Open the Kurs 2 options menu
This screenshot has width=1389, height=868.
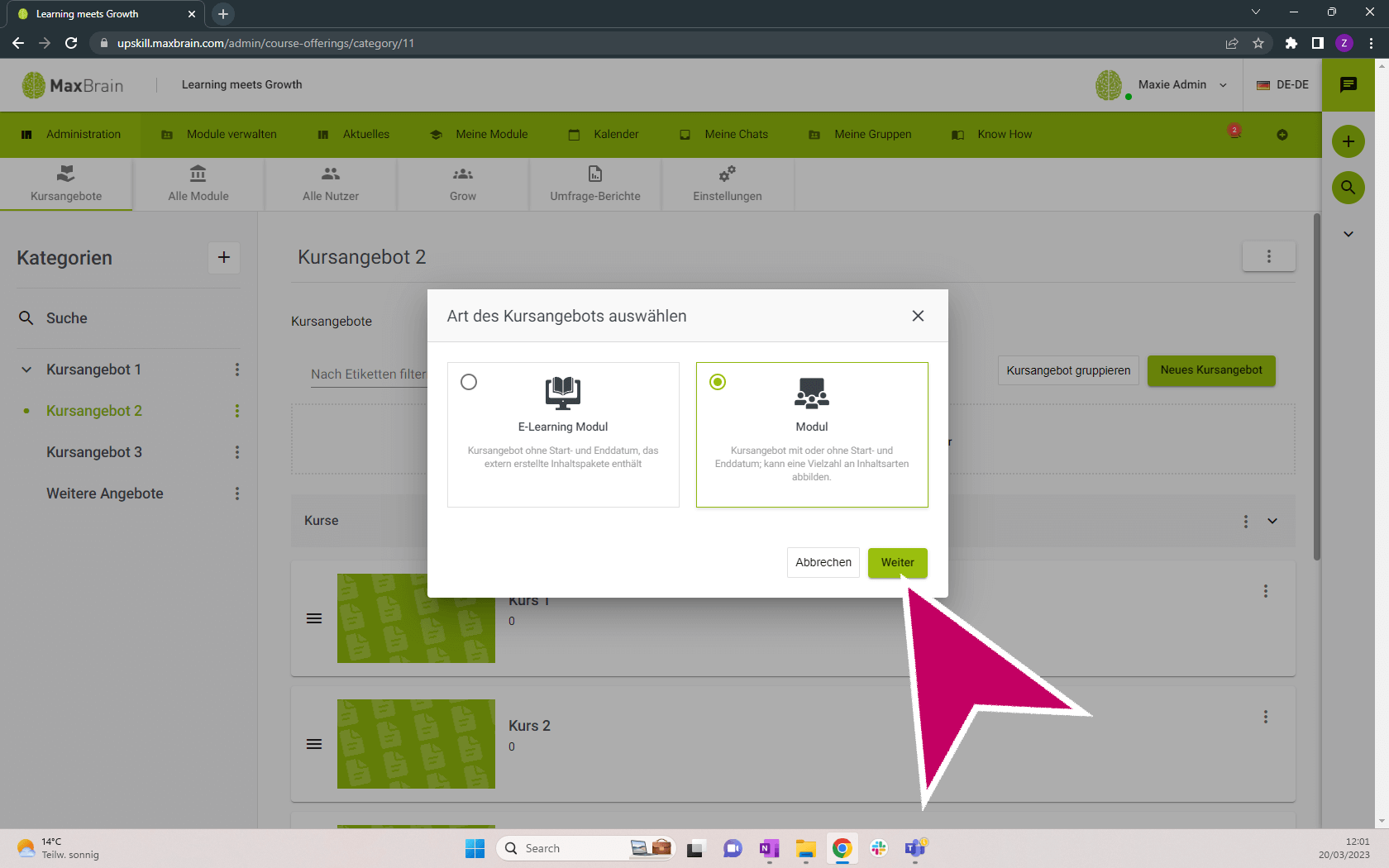click(1265, 717)
